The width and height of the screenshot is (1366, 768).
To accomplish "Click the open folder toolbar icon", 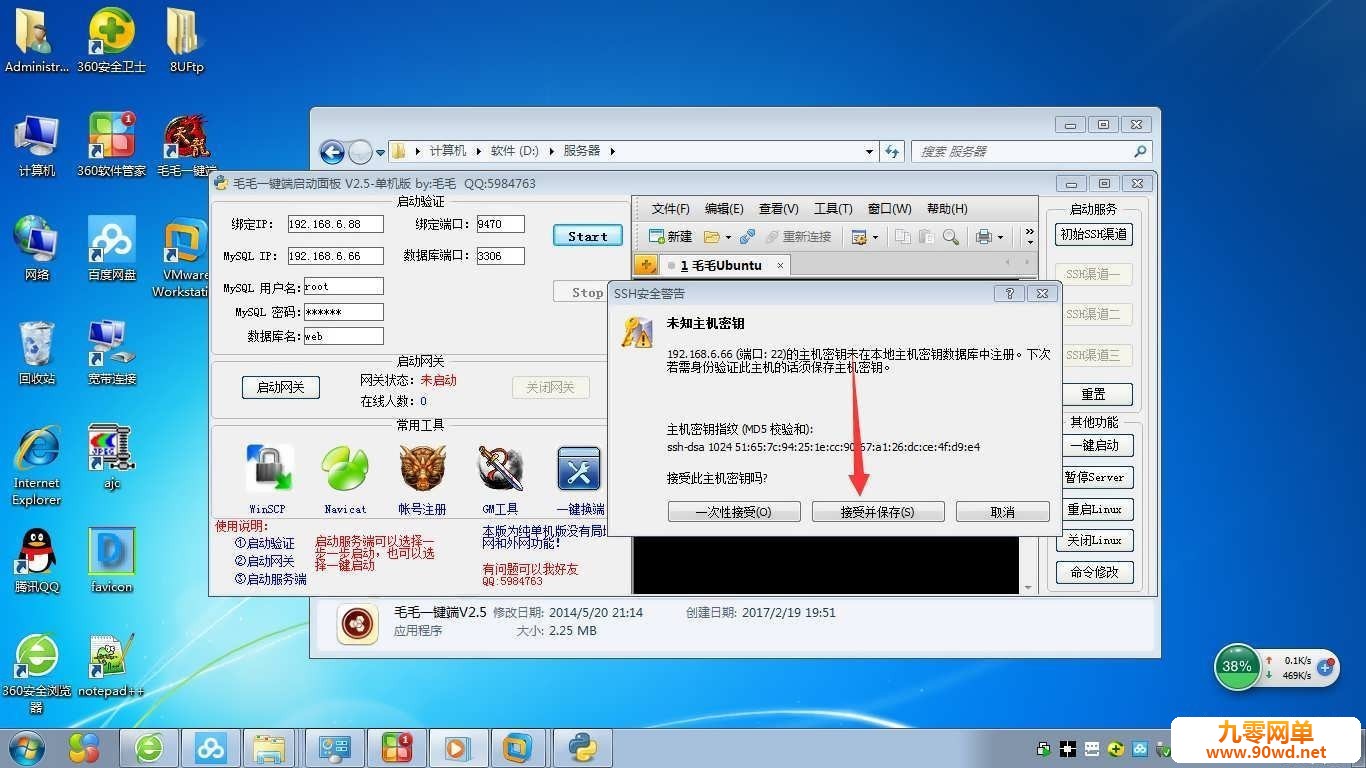I will [x=712, y=237].
